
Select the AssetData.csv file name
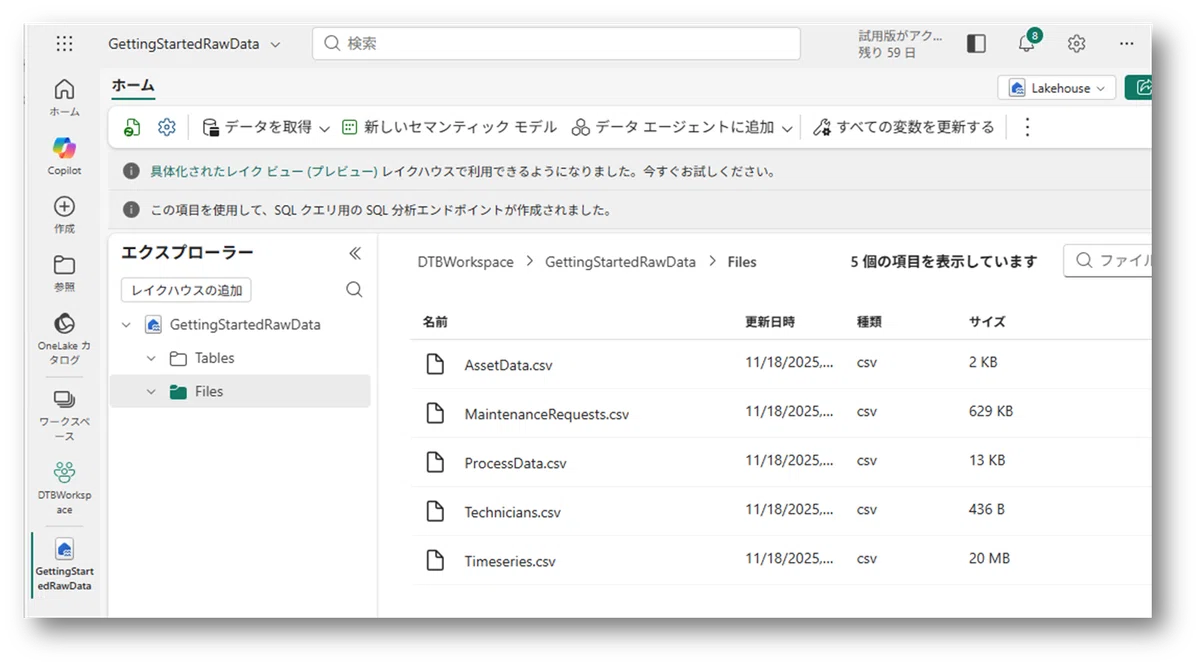(x=508, y=365)
